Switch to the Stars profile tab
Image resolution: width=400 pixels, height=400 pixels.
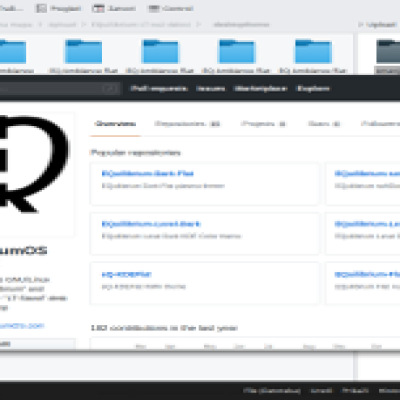tap(324, 124)
